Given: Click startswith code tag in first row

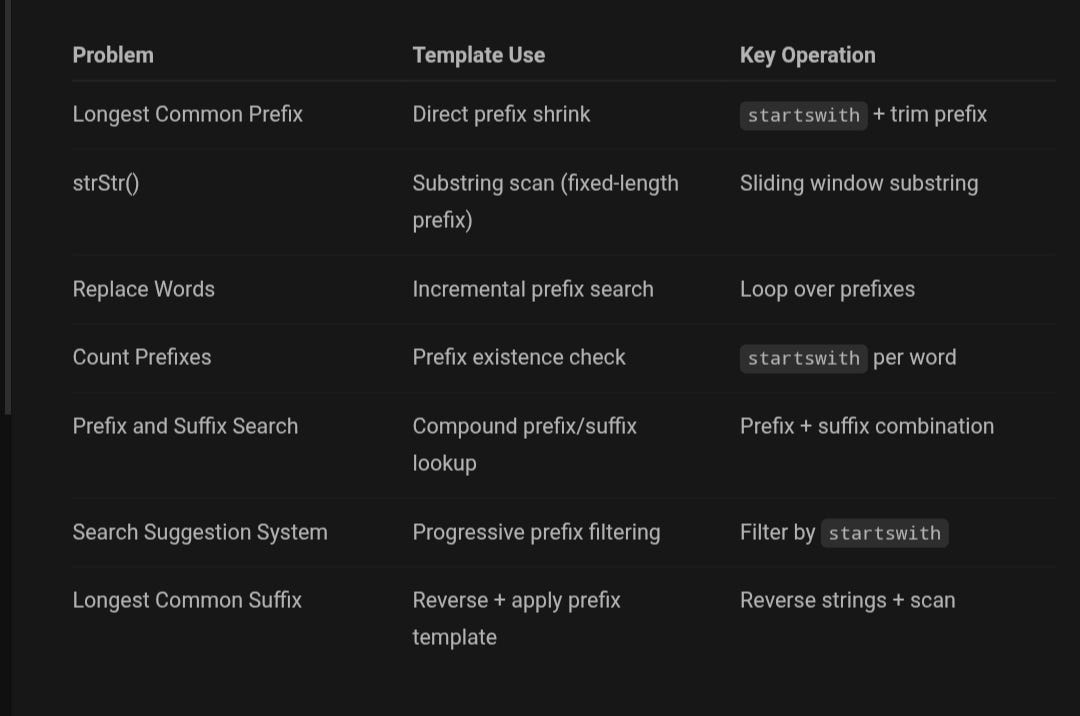Looking at the screenshot, I should [x=803, y=115].
